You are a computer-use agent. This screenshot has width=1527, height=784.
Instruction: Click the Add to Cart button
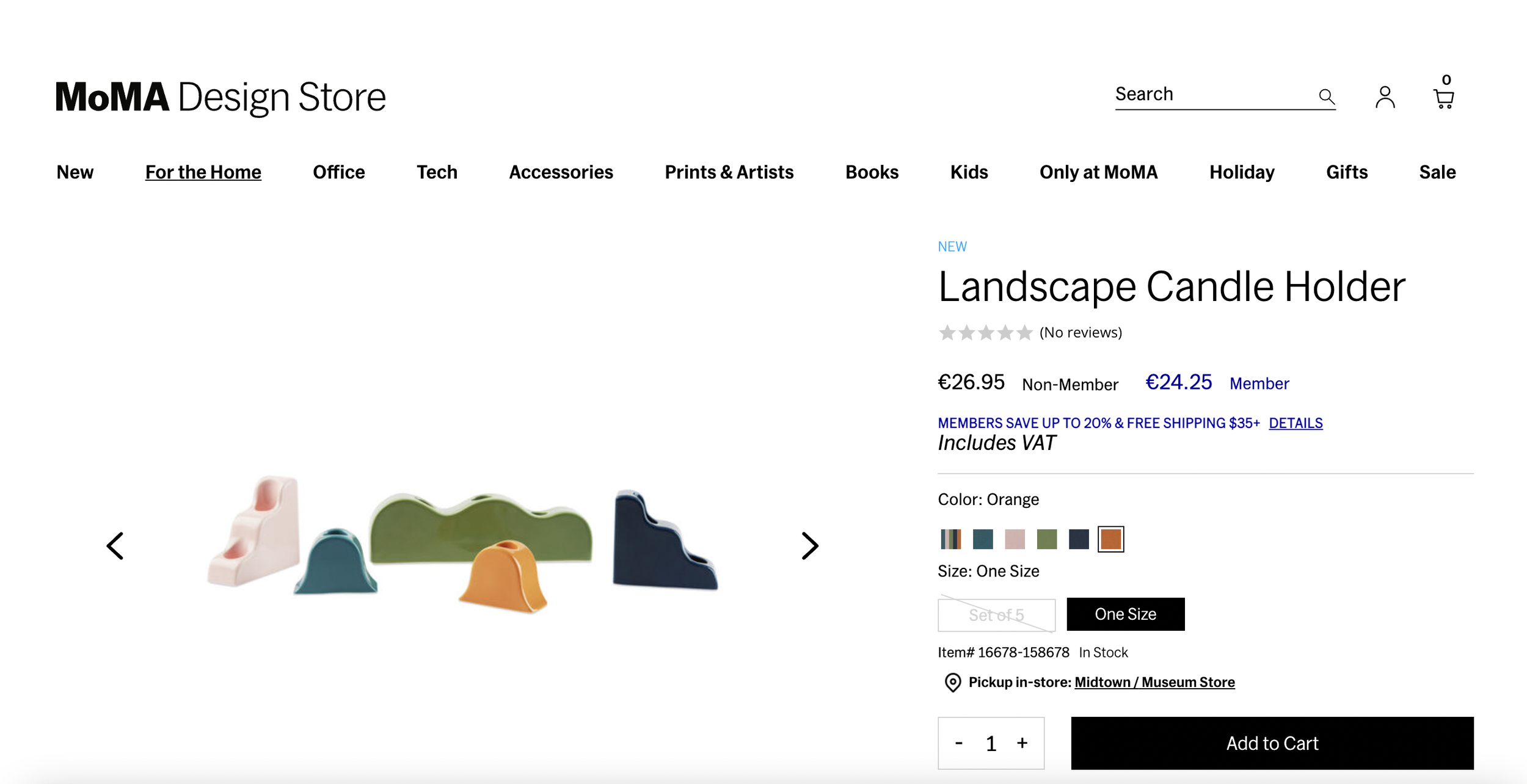[1272, 743]
